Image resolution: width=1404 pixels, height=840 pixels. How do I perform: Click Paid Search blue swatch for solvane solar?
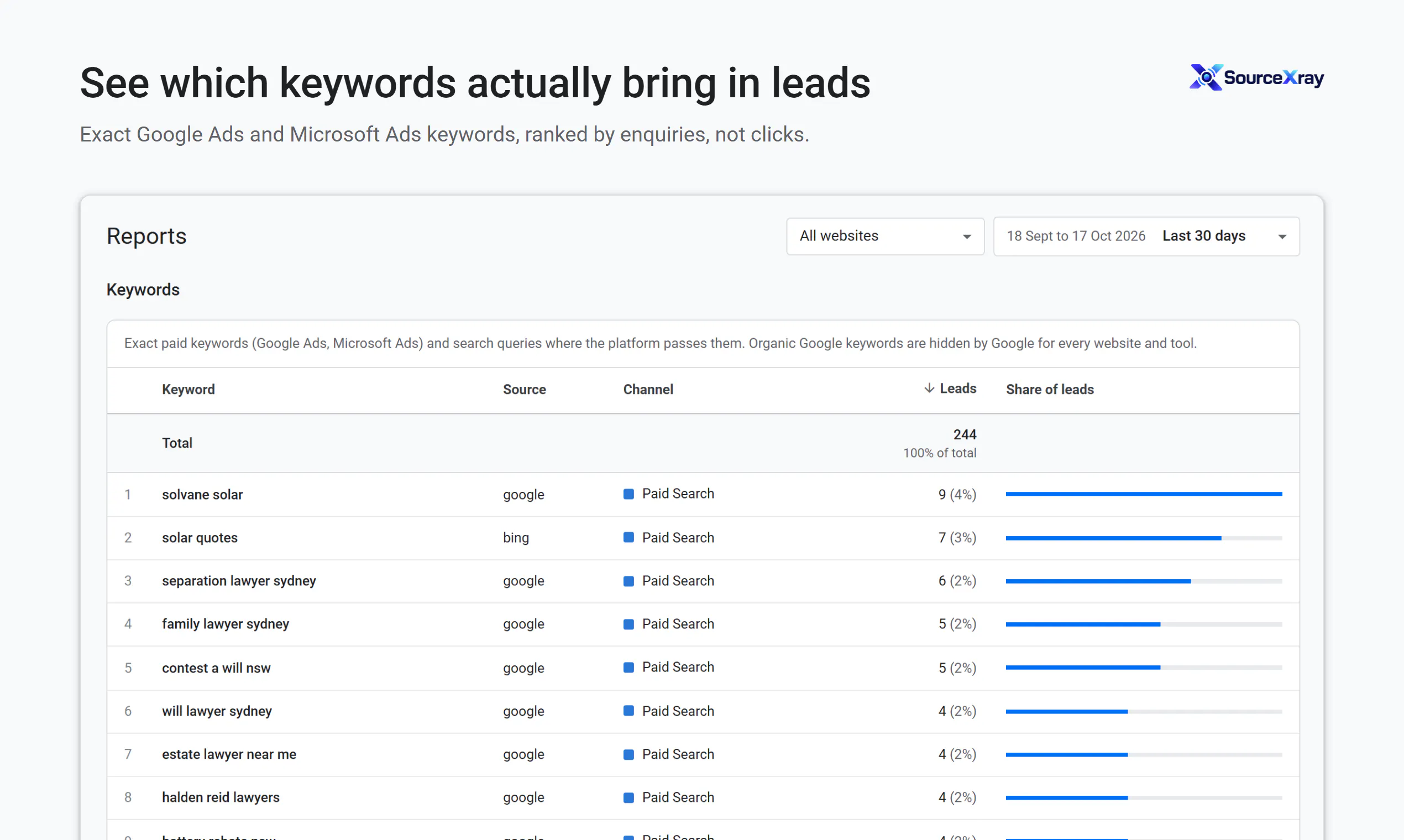tap(628, 494)
